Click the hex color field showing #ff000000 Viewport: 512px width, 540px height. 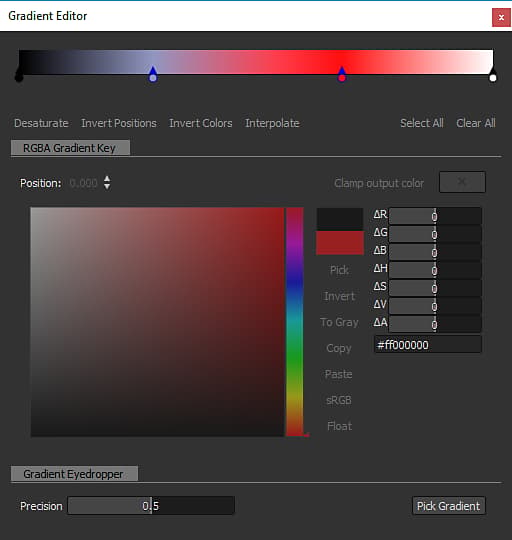(x=428, y=345)
